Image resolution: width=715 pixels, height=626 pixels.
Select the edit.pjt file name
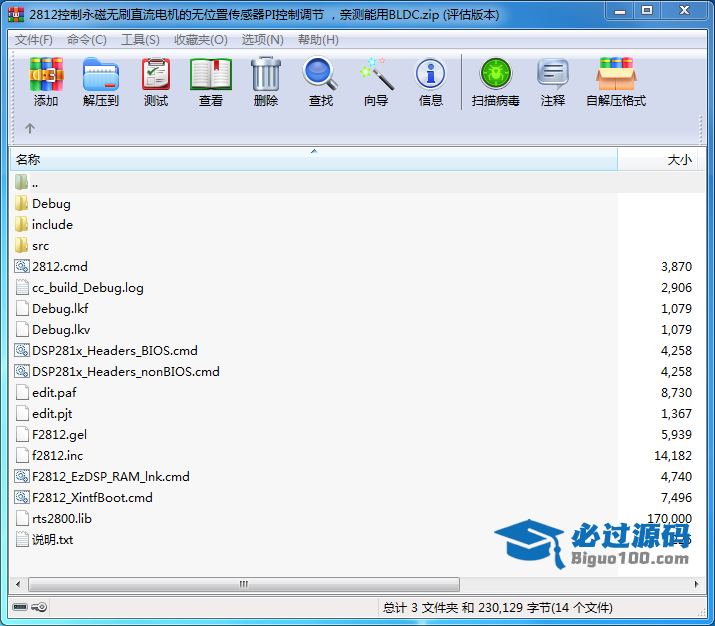click(x=52, y=414)
